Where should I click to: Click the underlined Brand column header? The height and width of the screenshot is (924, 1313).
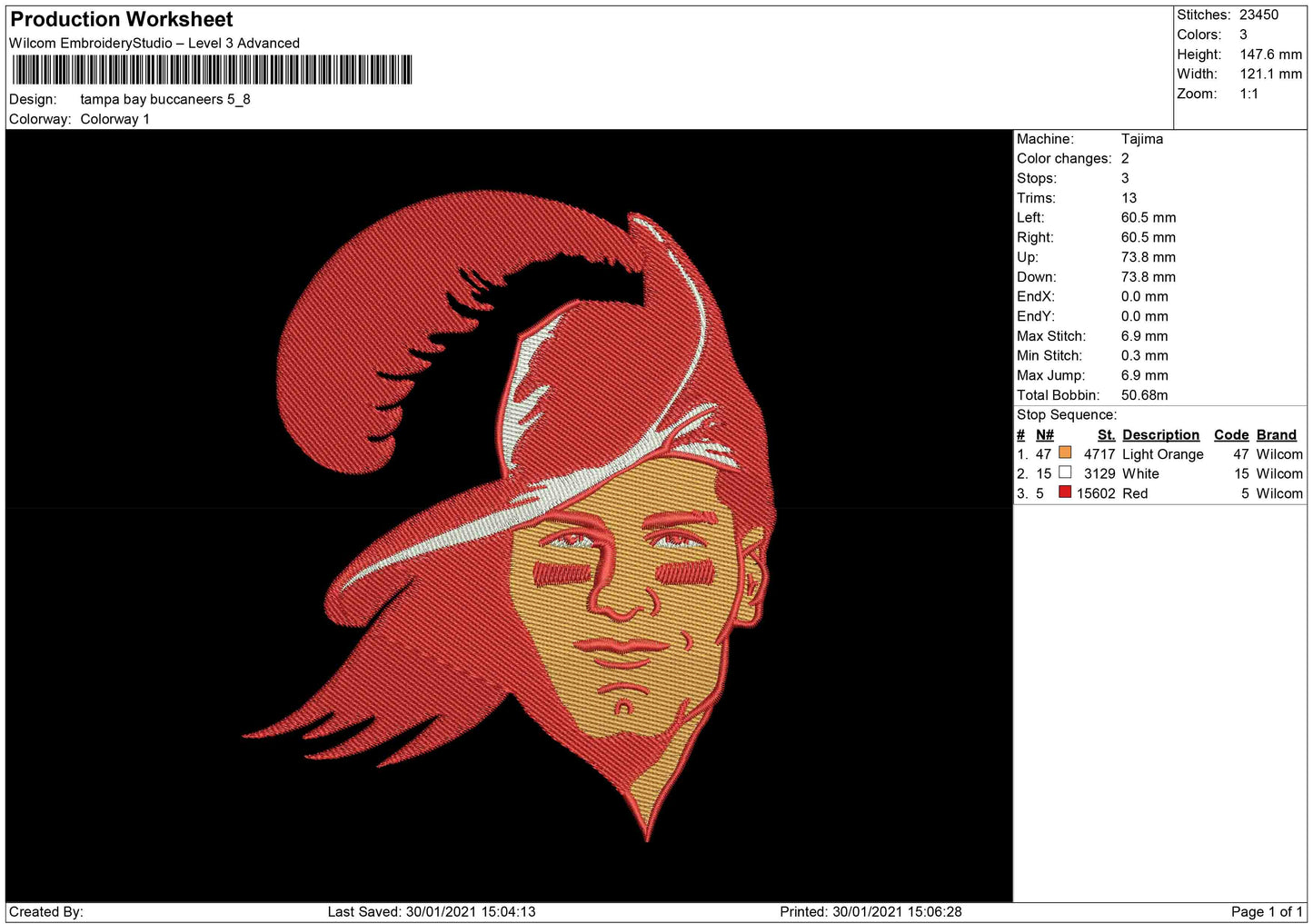(1276, 435)
